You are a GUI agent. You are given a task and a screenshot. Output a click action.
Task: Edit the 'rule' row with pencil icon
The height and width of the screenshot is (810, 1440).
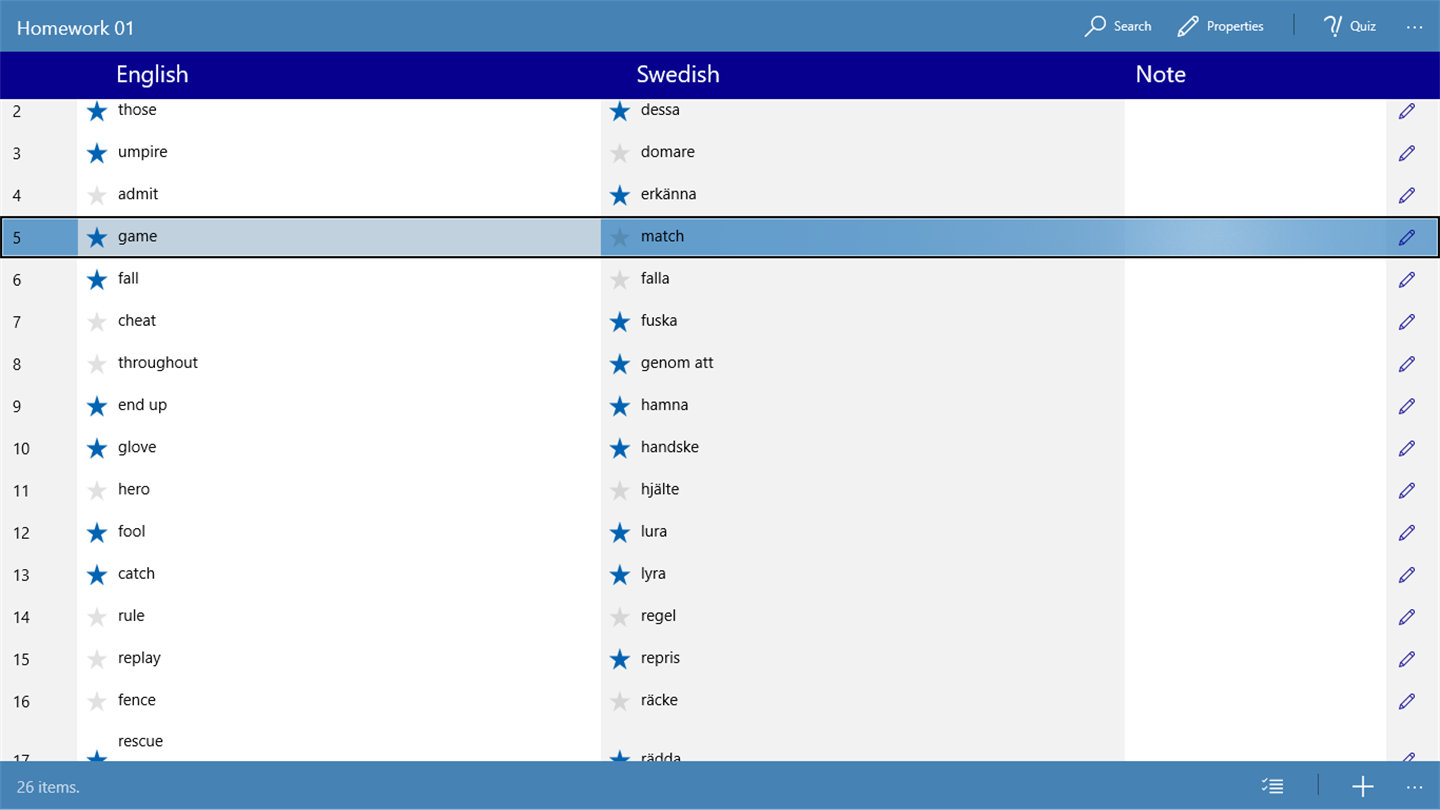pyautogui.click(x=1407, y=617)
